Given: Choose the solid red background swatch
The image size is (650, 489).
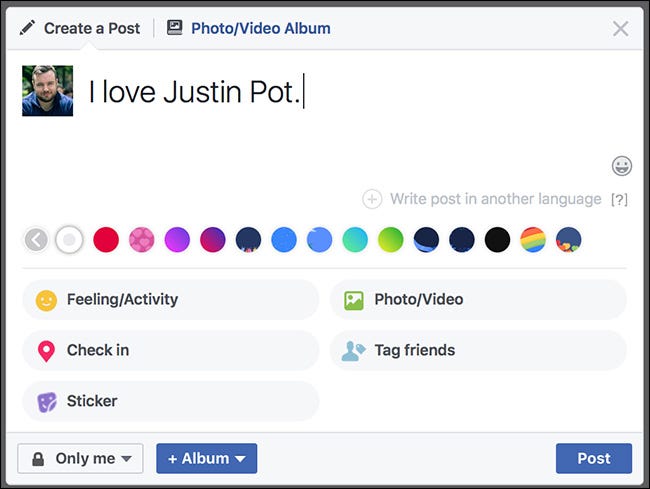Looking at the screenshot, I should (106, 240).
